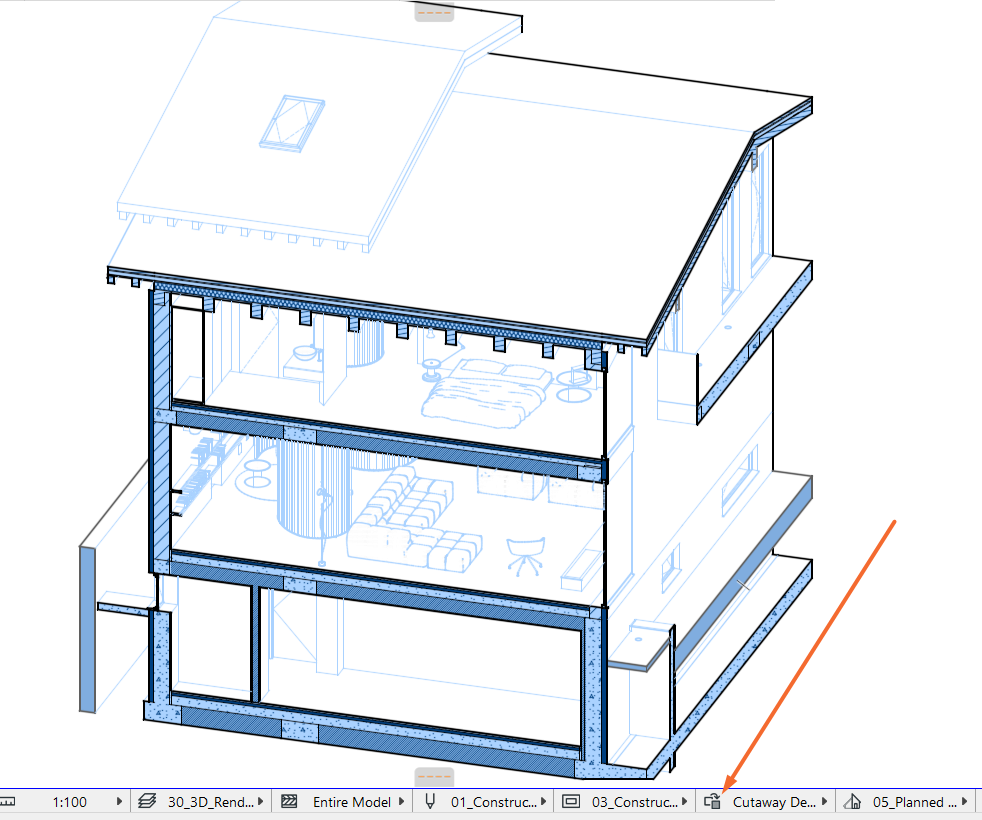The image size is (982, 820).
Task: Click the Cutaway De... override label
Action: coord(774,802)
